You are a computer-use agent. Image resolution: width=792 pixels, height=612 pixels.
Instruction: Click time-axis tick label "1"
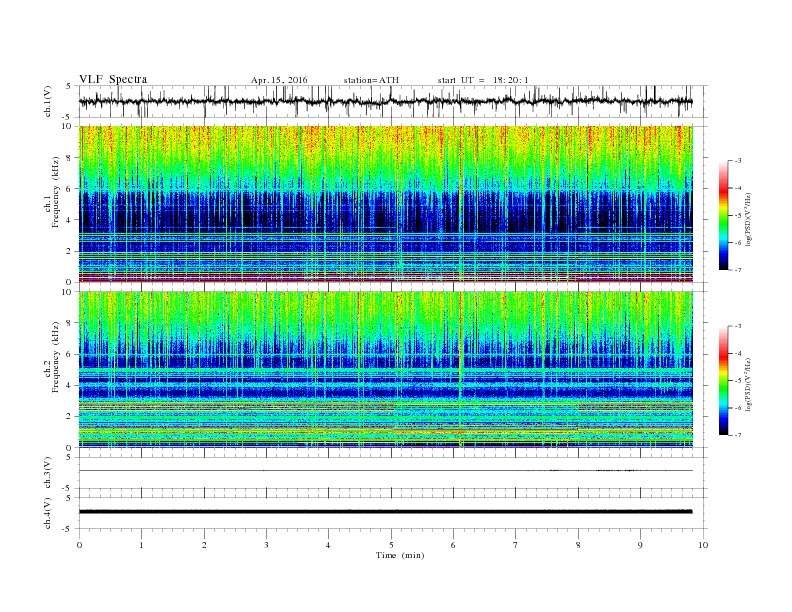click(x=141, y=545)
